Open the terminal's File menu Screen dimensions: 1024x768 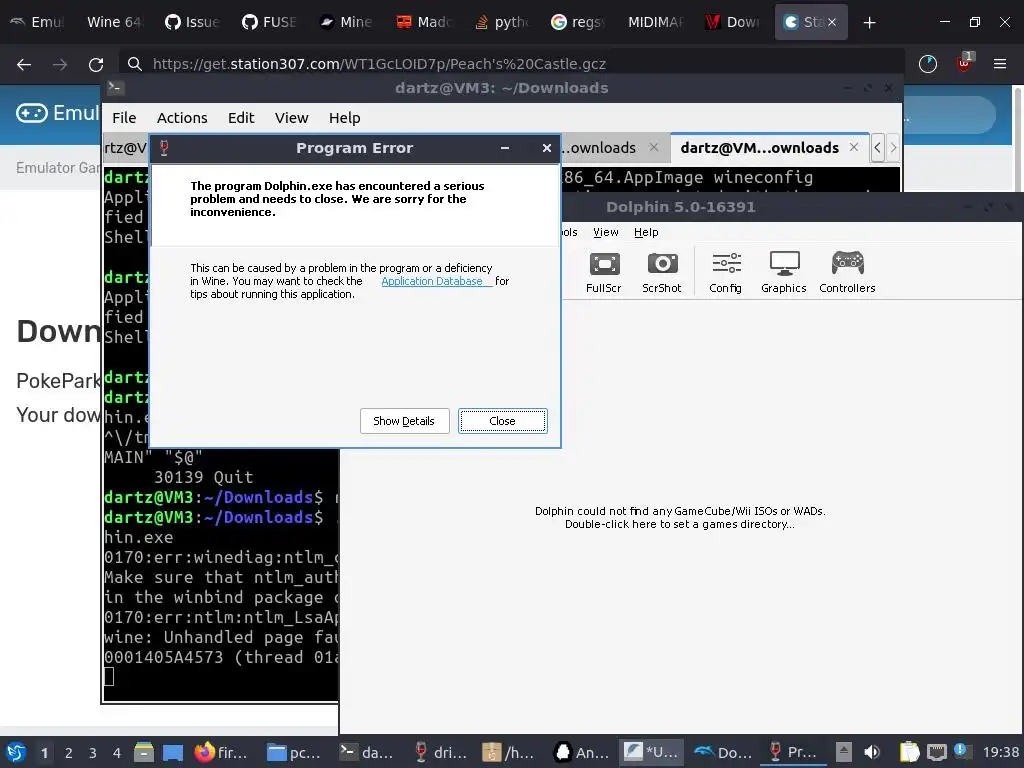pos(124,118)
